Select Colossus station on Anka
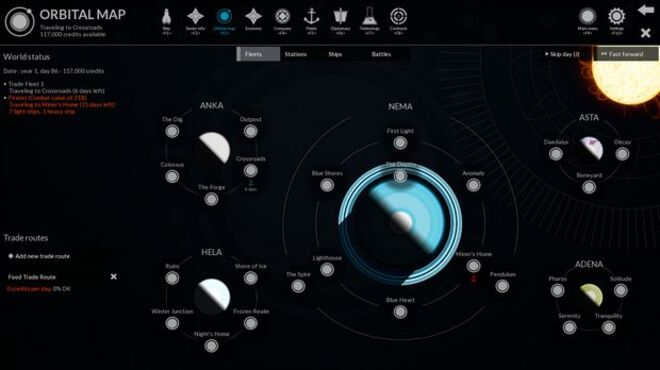The image size is (660, 370). click(x=172, y=176)
